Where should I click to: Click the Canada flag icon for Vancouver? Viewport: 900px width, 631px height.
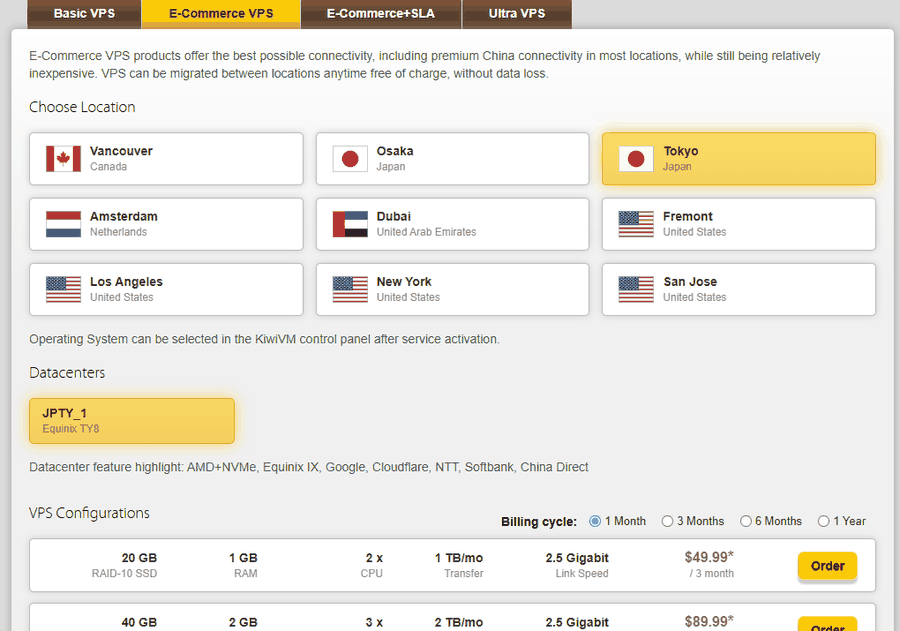(x=63, y=159)
